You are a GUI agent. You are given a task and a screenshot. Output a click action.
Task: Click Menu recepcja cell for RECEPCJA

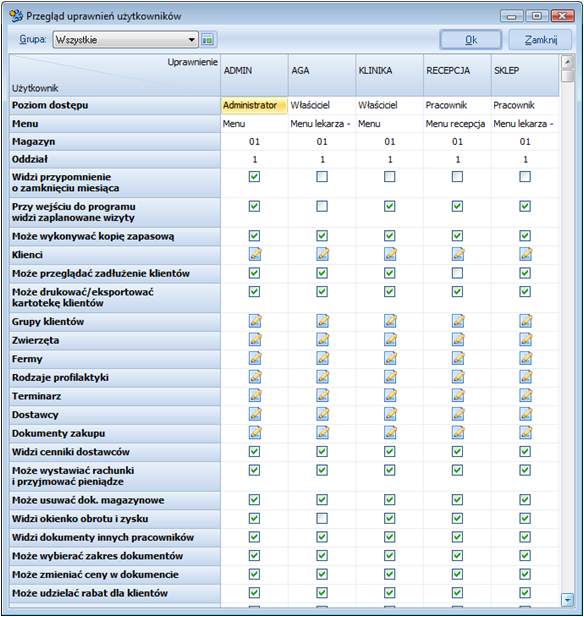click(455, 124)
